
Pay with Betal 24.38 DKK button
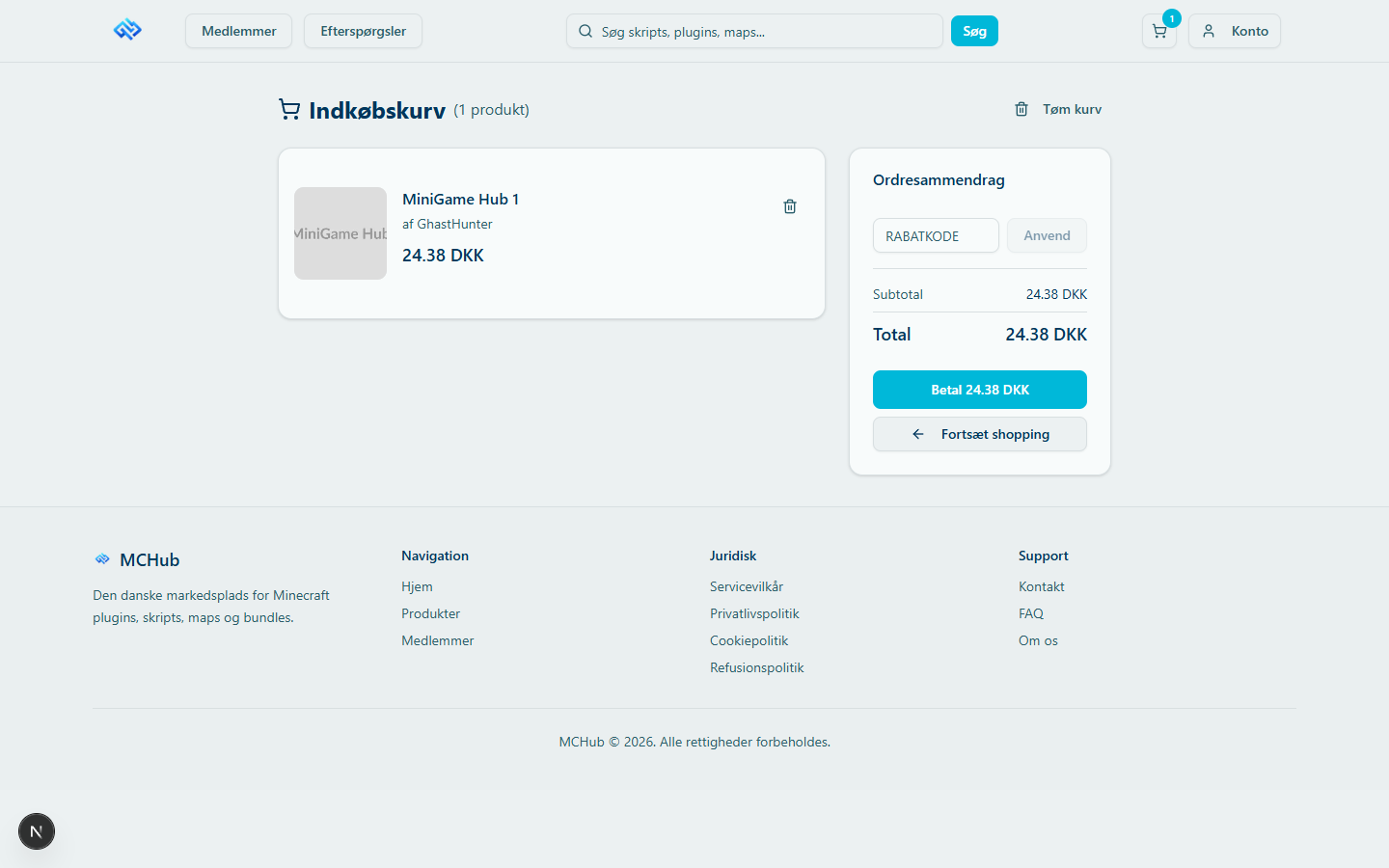(980, 390)
